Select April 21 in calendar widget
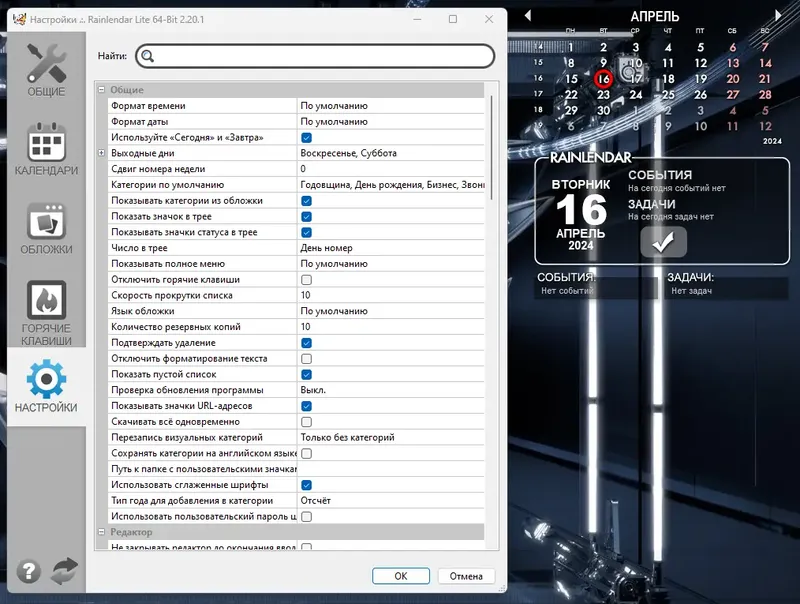 coord(765,79)
